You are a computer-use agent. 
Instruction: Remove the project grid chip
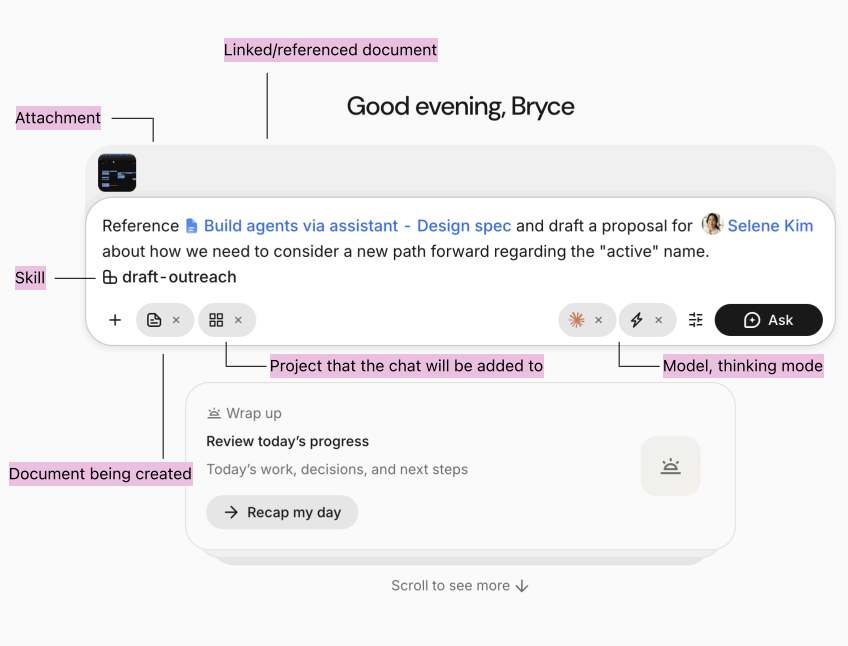(238, 320)
